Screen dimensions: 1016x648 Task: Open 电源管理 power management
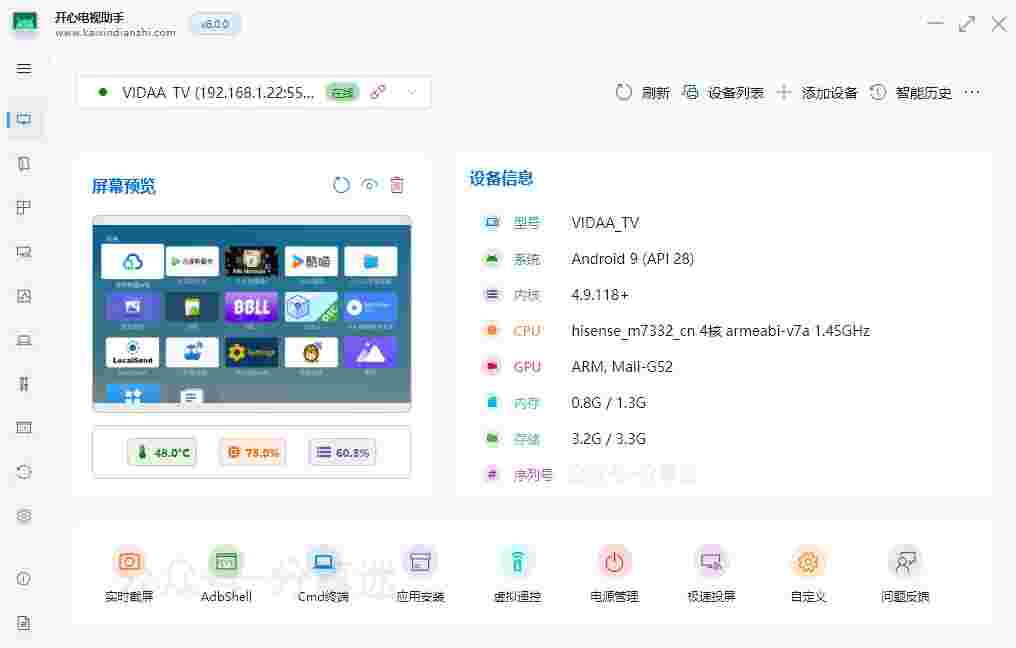point(614,563)
